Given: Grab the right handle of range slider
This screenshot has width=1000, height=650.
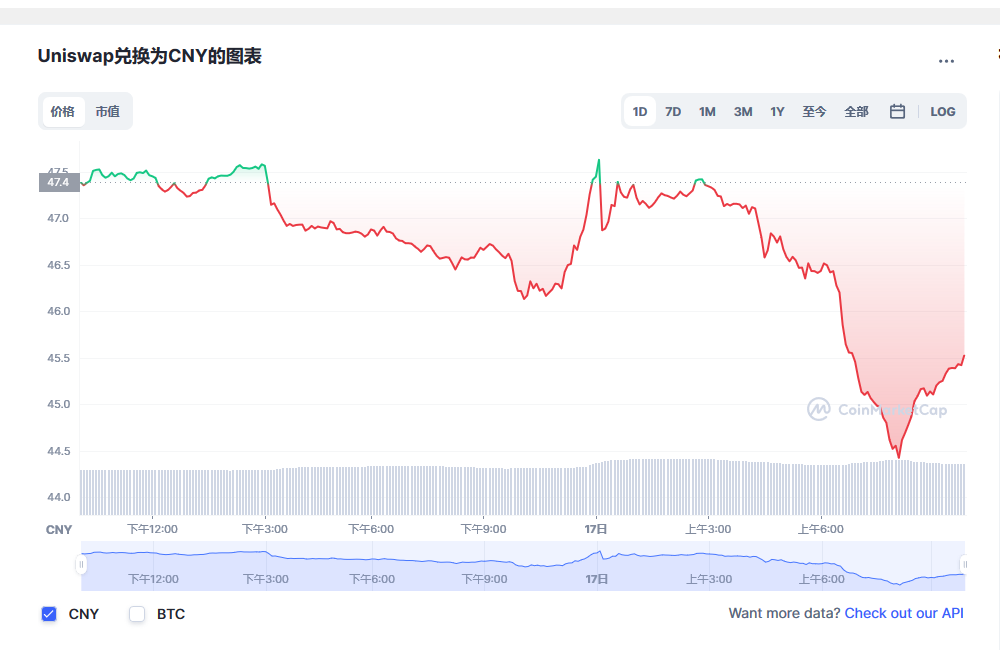Looking at the screenshot, I should point(965,565).
